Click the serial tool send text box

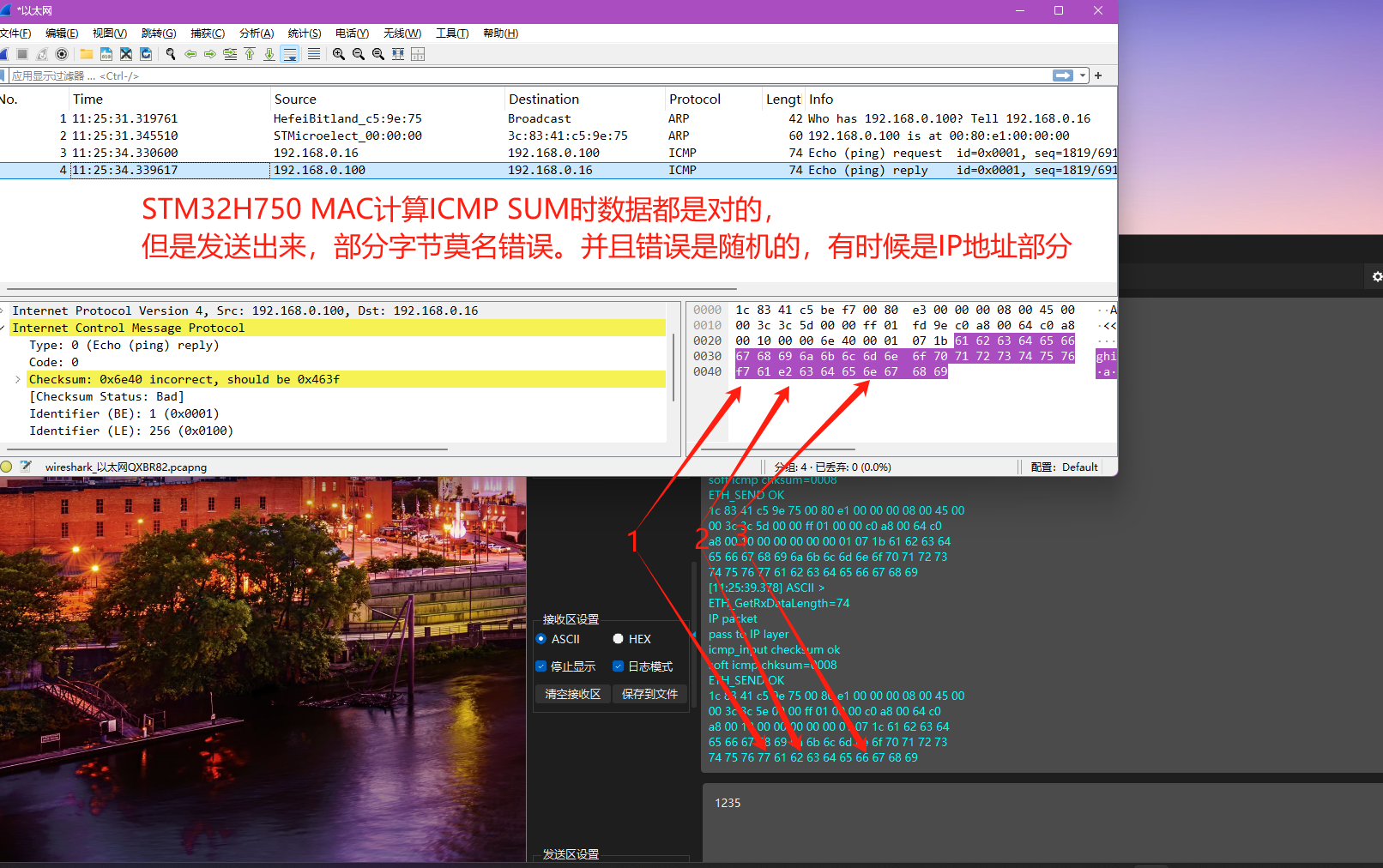click(1042, 822)
